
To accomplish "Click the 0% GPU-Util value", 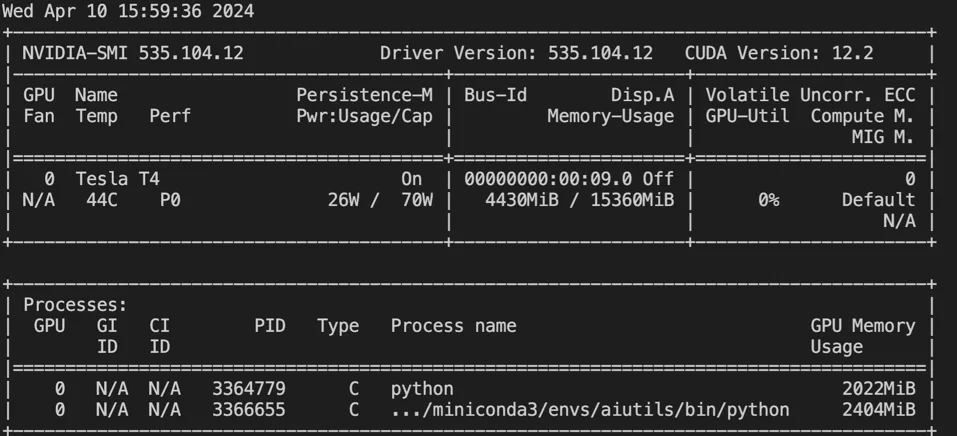I will (768, 200).
